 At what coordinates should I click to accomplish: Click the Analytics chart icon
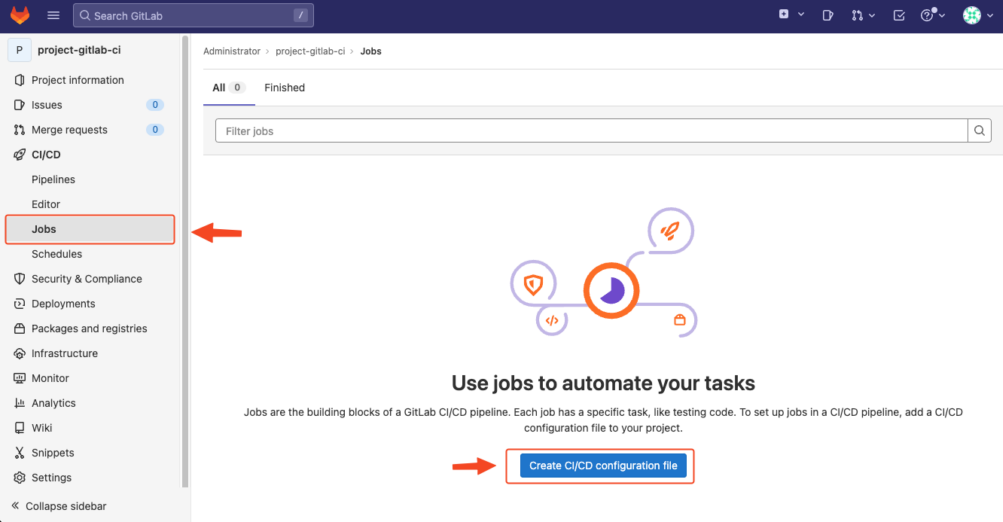19,403
